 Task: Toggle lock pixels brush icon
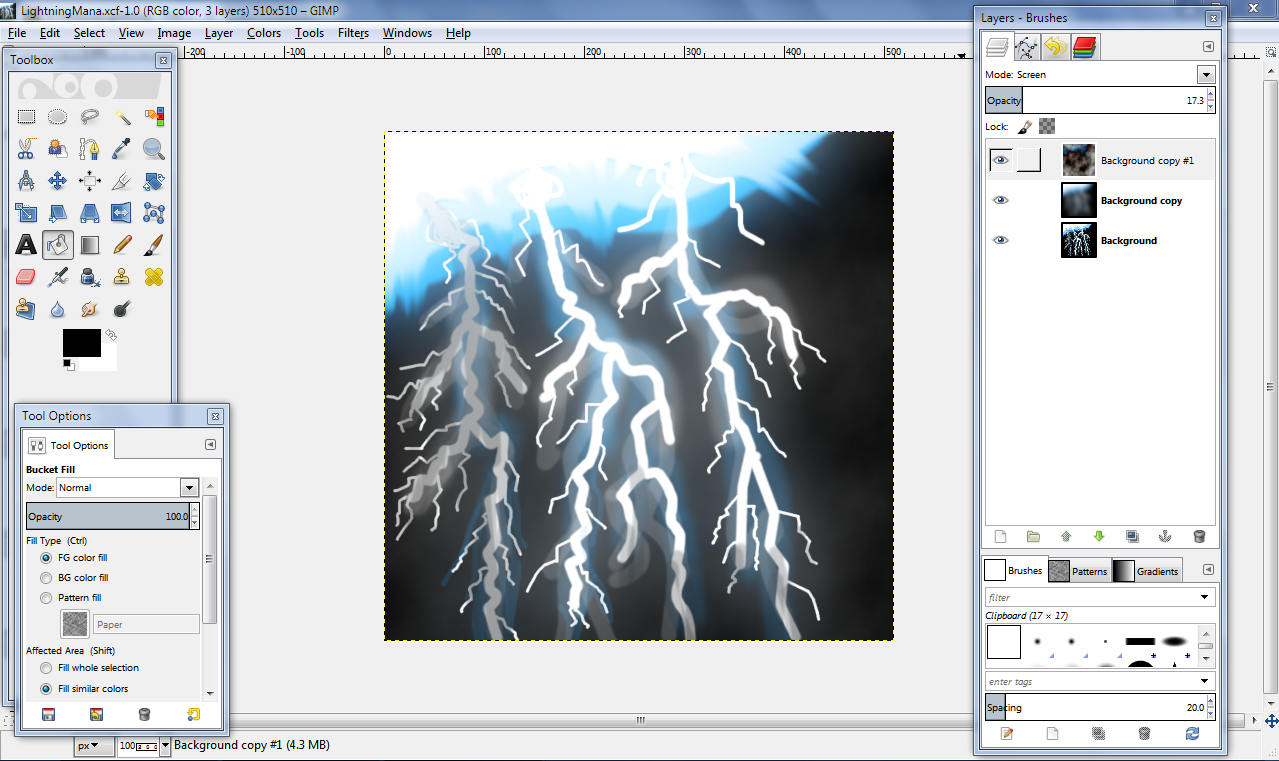pos(1025,127)
